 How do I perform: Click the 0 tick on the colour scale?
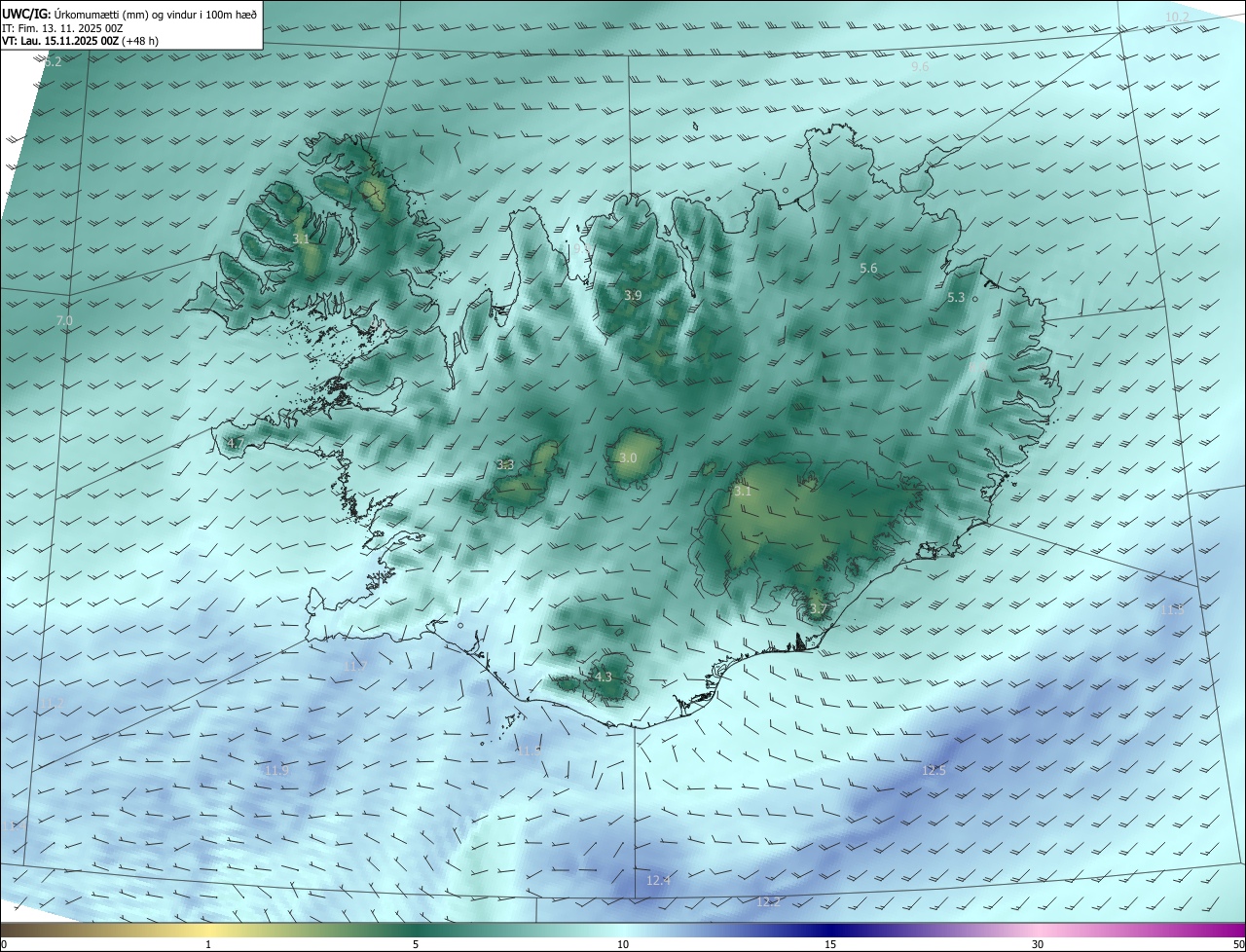(4, 944)
